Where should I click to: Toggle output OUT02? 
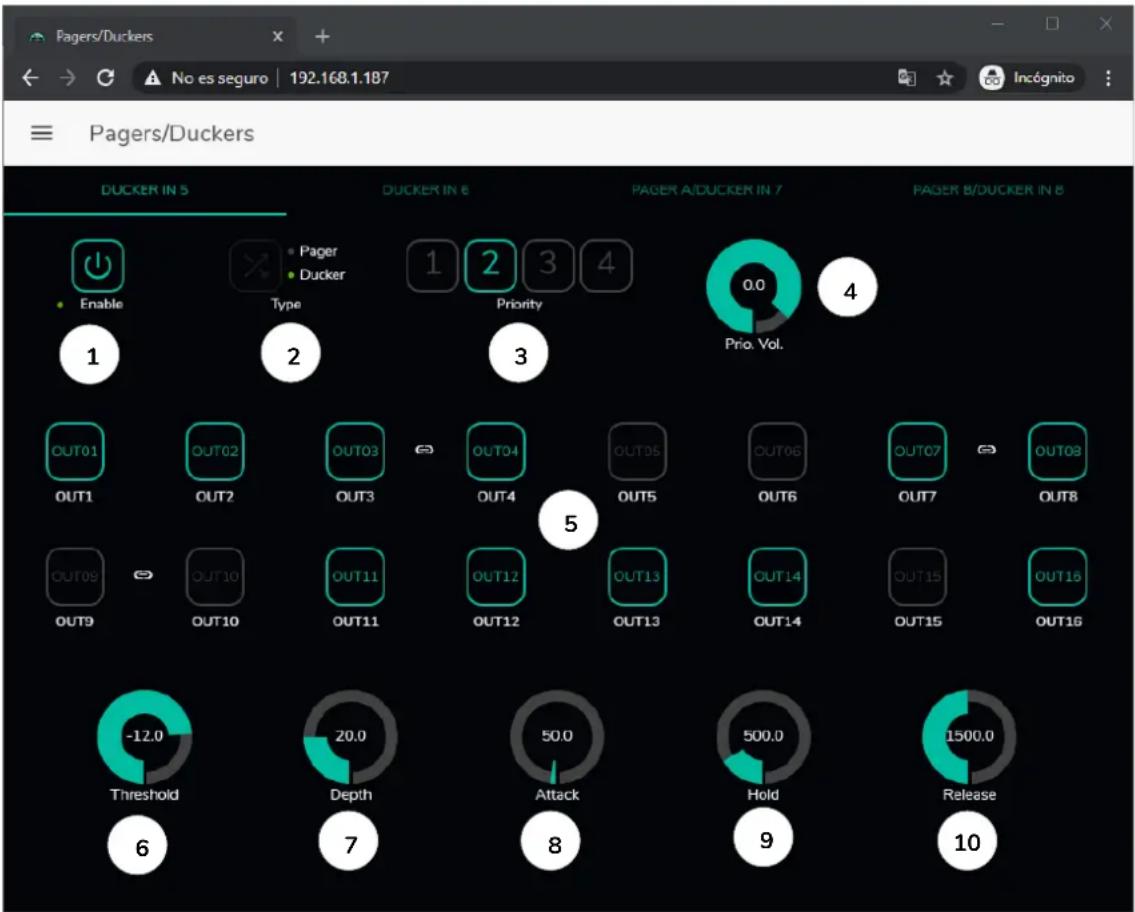pyautogui.click(x=215, y=452)
